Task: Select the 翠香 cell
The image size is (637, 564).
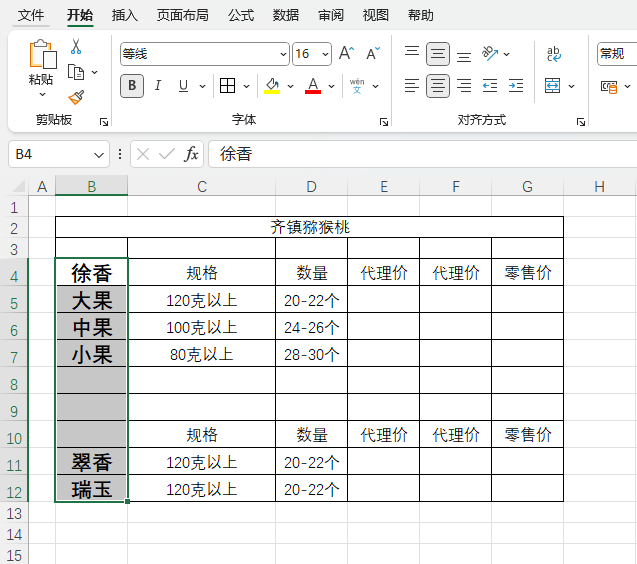Action: point(91,462)
